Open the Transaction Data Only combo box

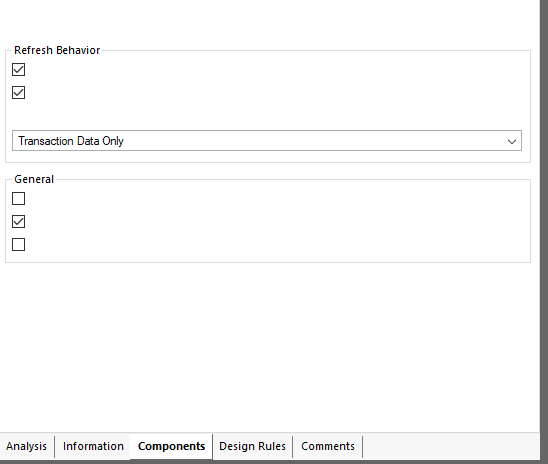tap(267, 141)
